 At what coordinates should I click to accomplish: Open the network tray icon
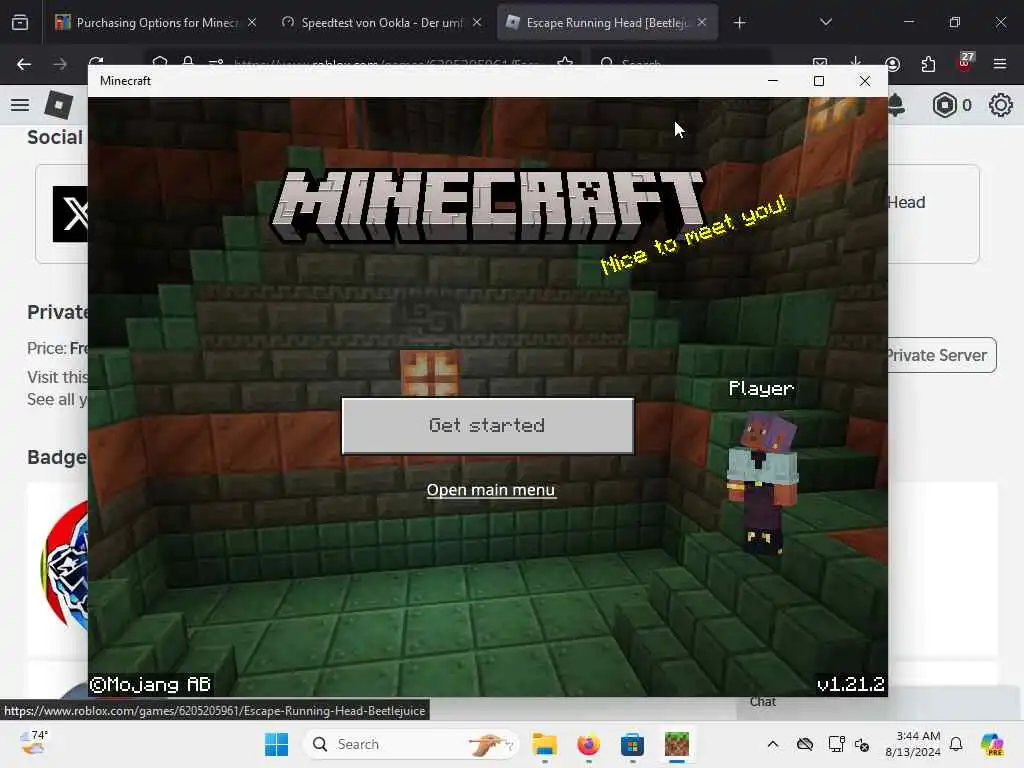click(x=836, y=744)
